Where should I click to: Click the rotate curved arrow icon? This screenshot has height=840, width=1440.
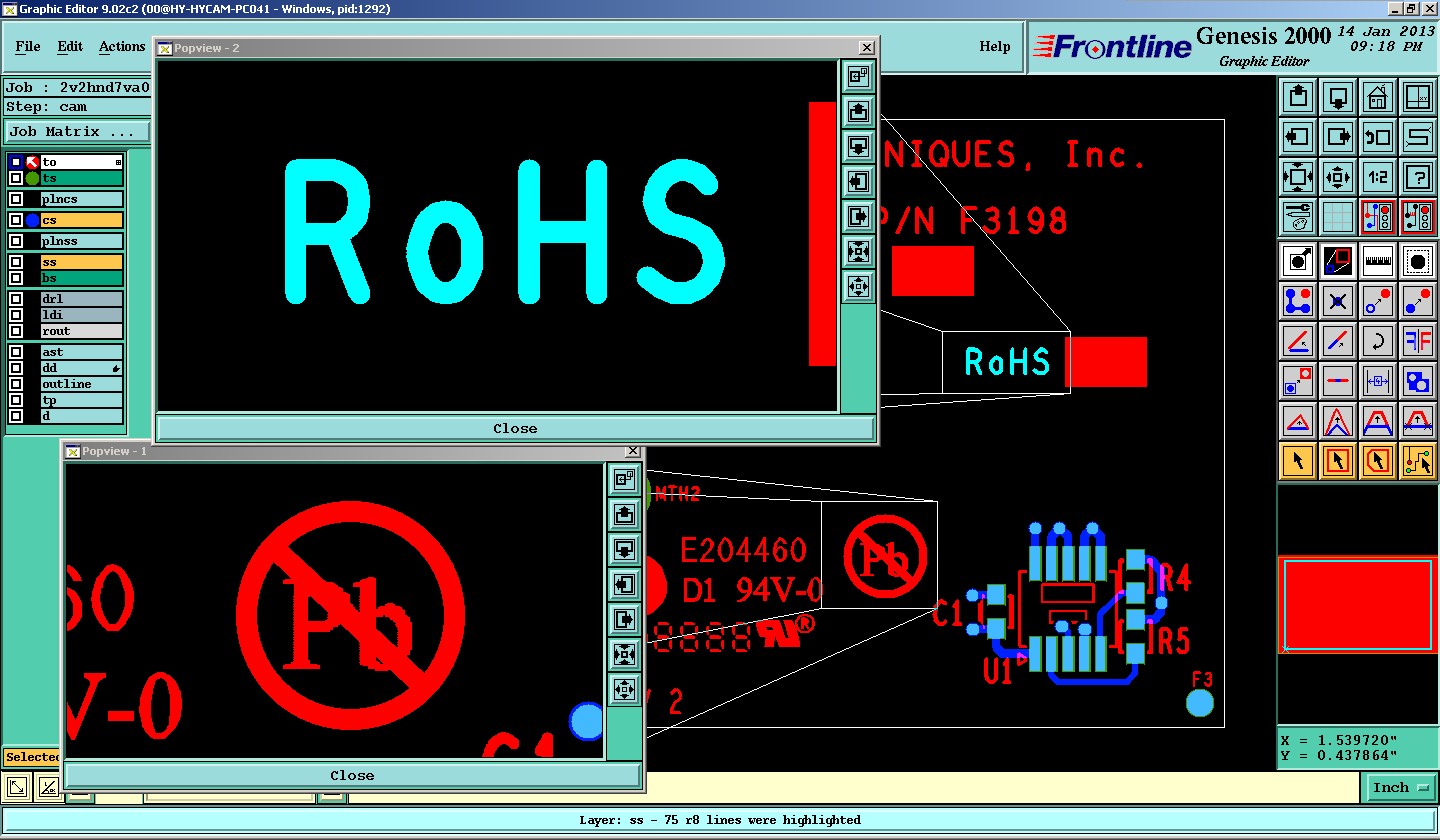pos(1378,341)
